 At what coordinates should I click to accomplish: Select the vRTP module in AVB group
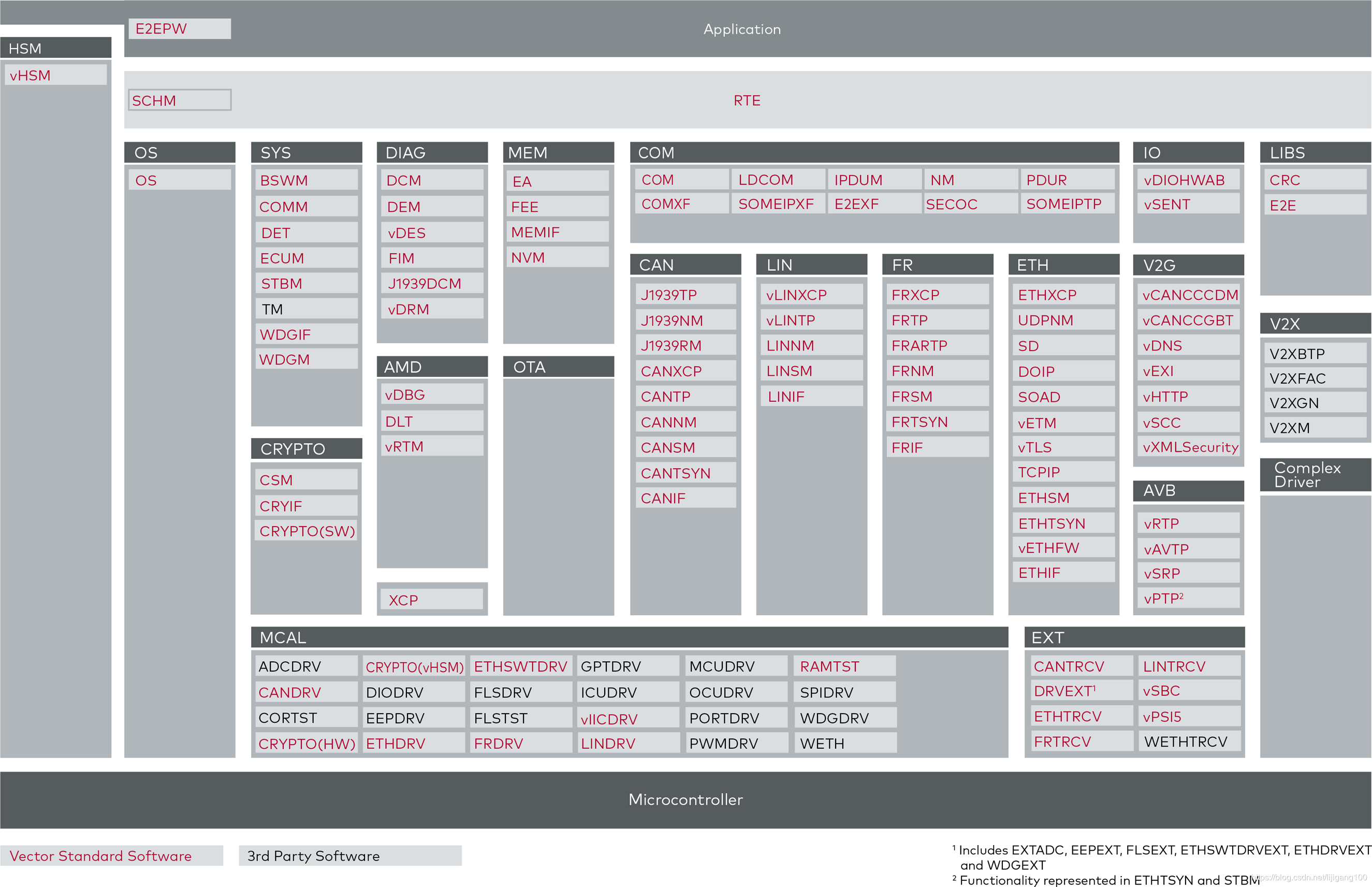[x=1188, y=523]
